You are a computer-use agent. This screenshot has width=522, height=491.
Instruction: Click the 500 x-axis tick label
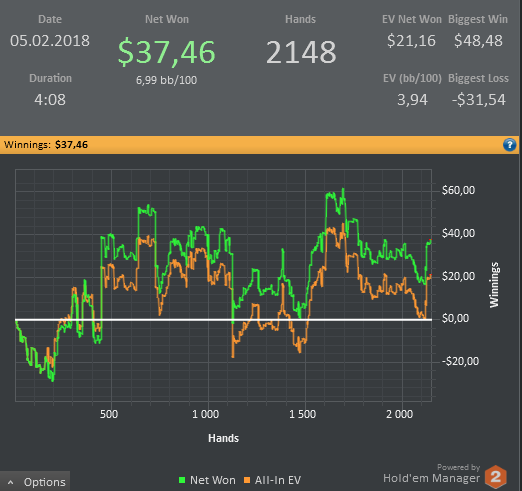pos(109,414)
